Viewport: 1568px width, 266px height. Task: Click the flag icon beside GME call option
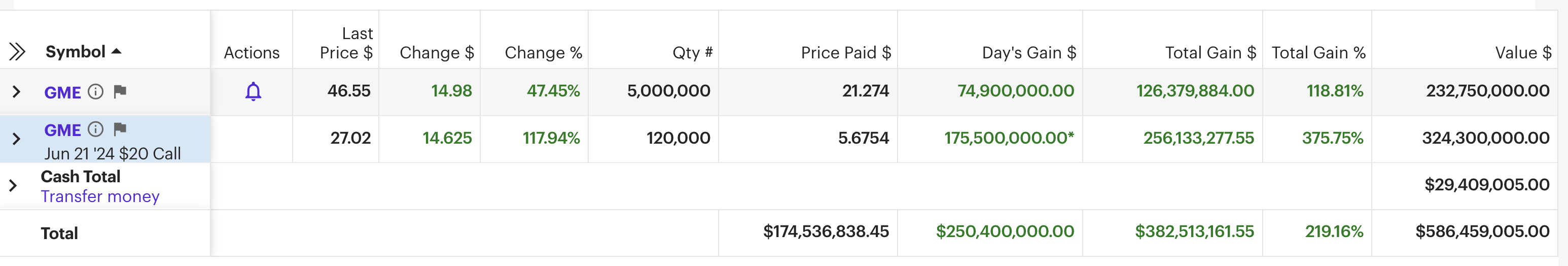(x=120, y=129)
